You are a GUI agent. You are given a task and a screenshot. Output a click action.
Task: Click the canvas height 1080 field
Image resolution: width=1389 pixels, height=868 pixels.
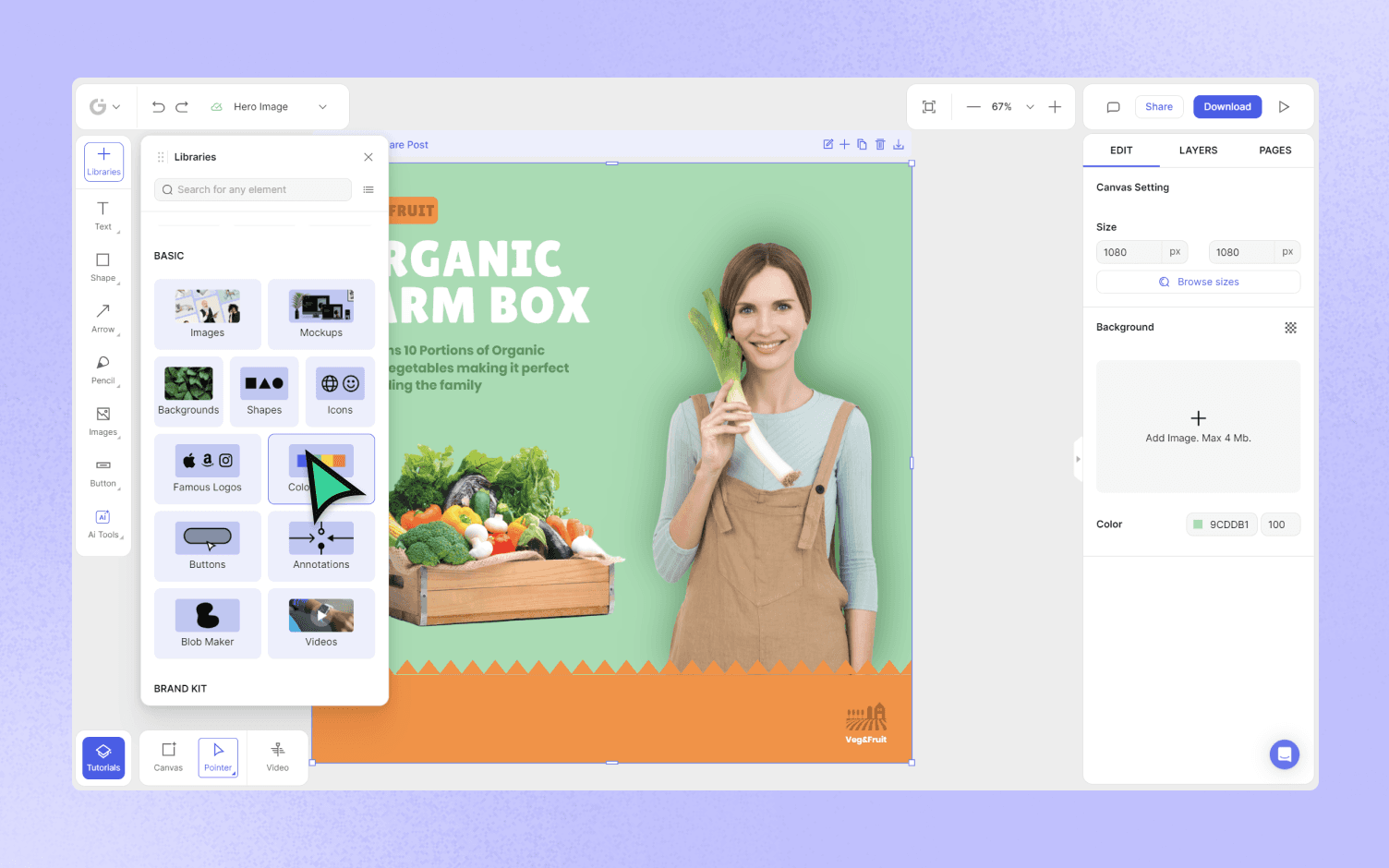pyautogui.click(x=1254, y=252)
